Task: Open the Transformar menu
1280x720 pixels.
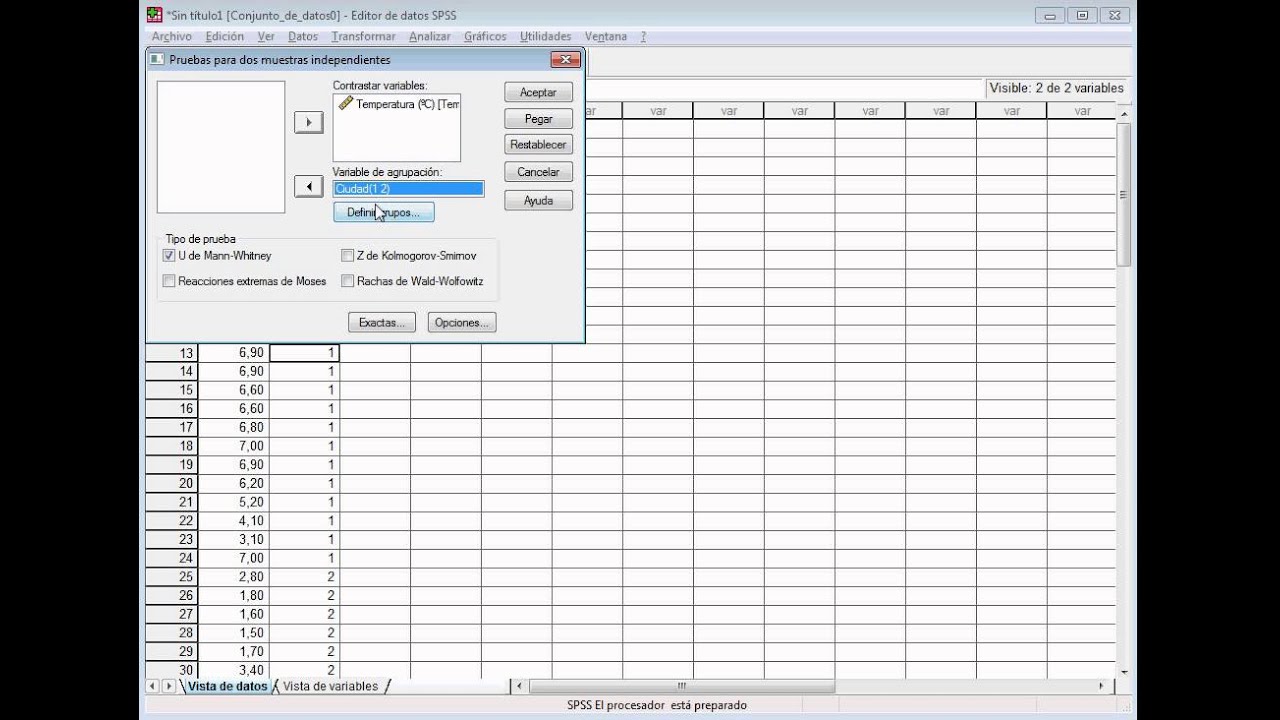Action: [364, 36]
